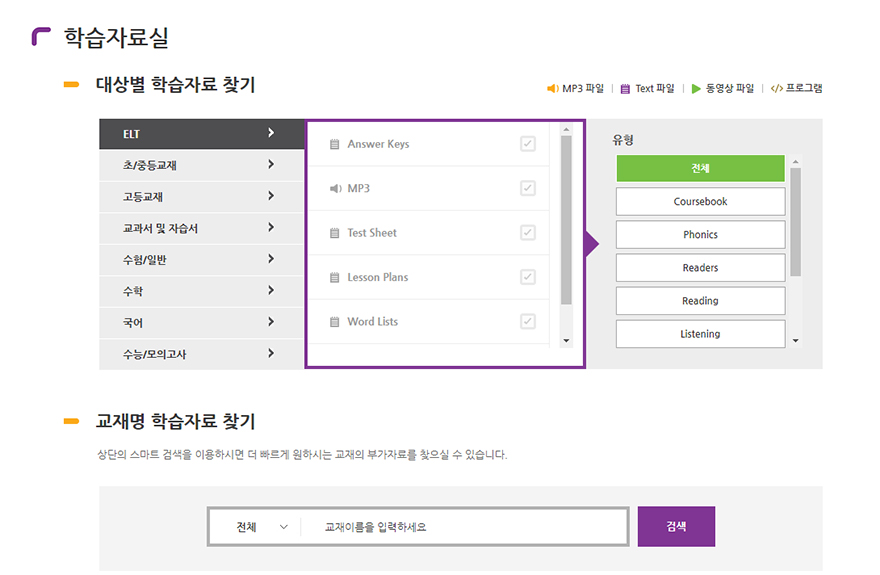Select the 고등교재 menu item

click(x=201, y=196)
